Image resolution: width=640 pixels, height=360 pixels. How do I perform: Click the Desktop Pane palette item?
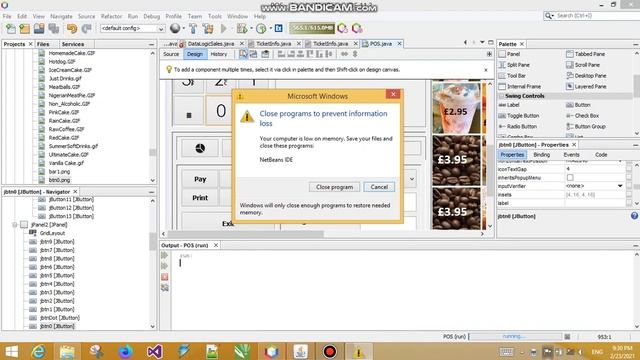point(586,76)
